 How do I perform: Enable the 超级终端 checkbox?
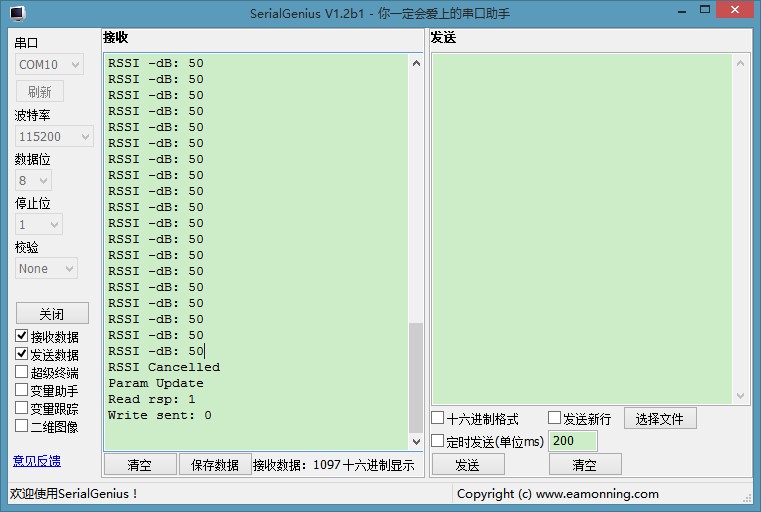pos(21,372)
